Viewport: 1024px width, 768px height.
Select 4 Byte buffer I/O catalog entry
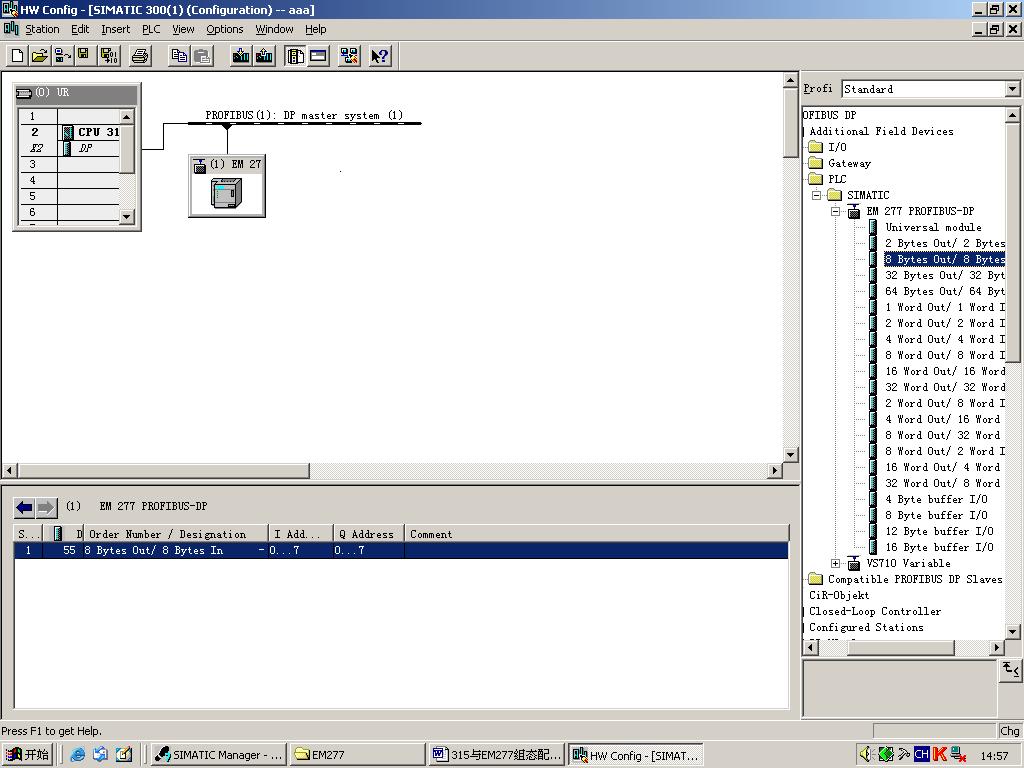pos(936,500)
